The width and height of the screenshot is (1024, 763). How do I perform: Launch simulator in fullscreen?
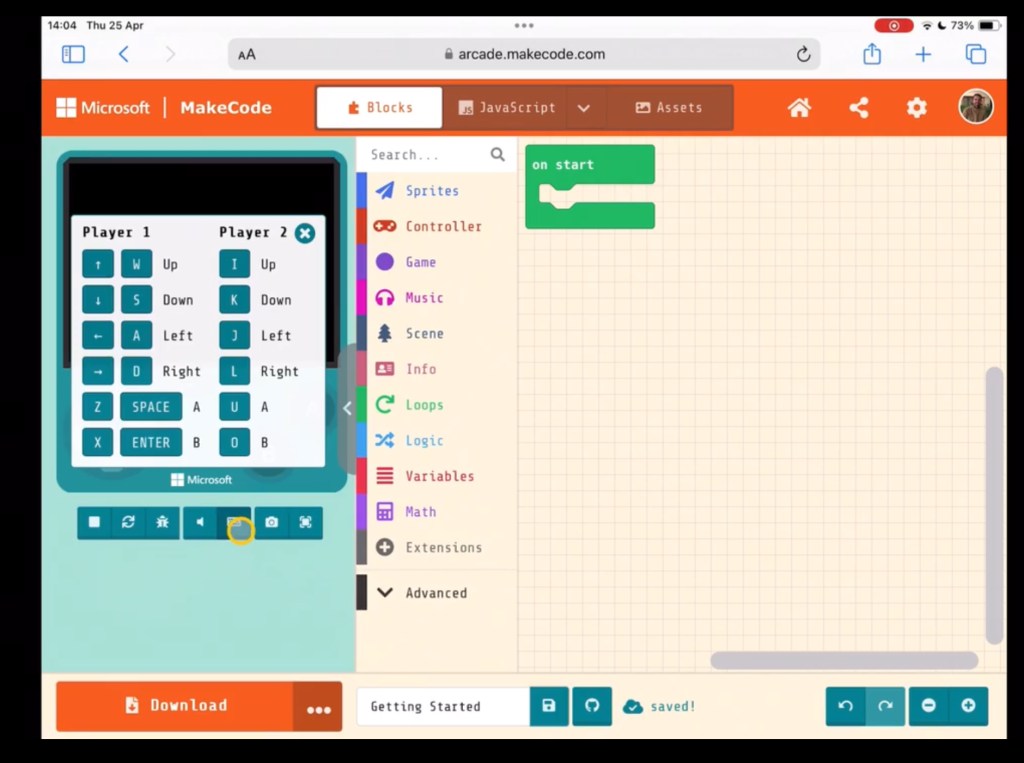305,522
